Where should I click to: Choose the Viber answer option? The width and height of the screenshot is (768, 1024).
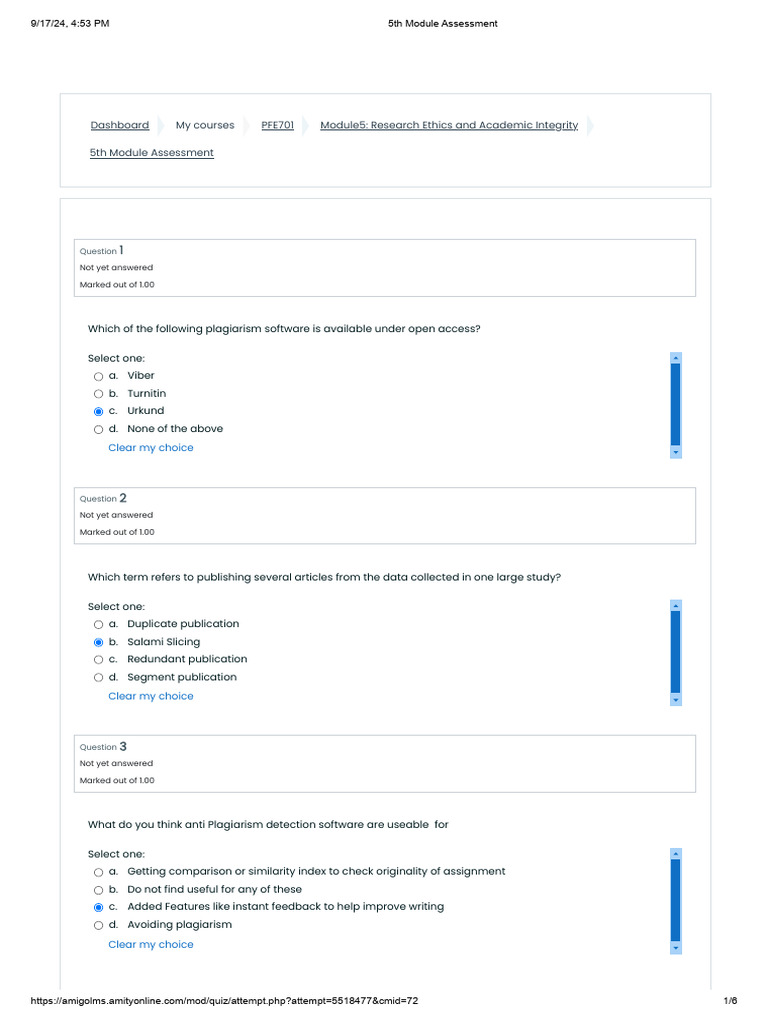click(99, 376)
